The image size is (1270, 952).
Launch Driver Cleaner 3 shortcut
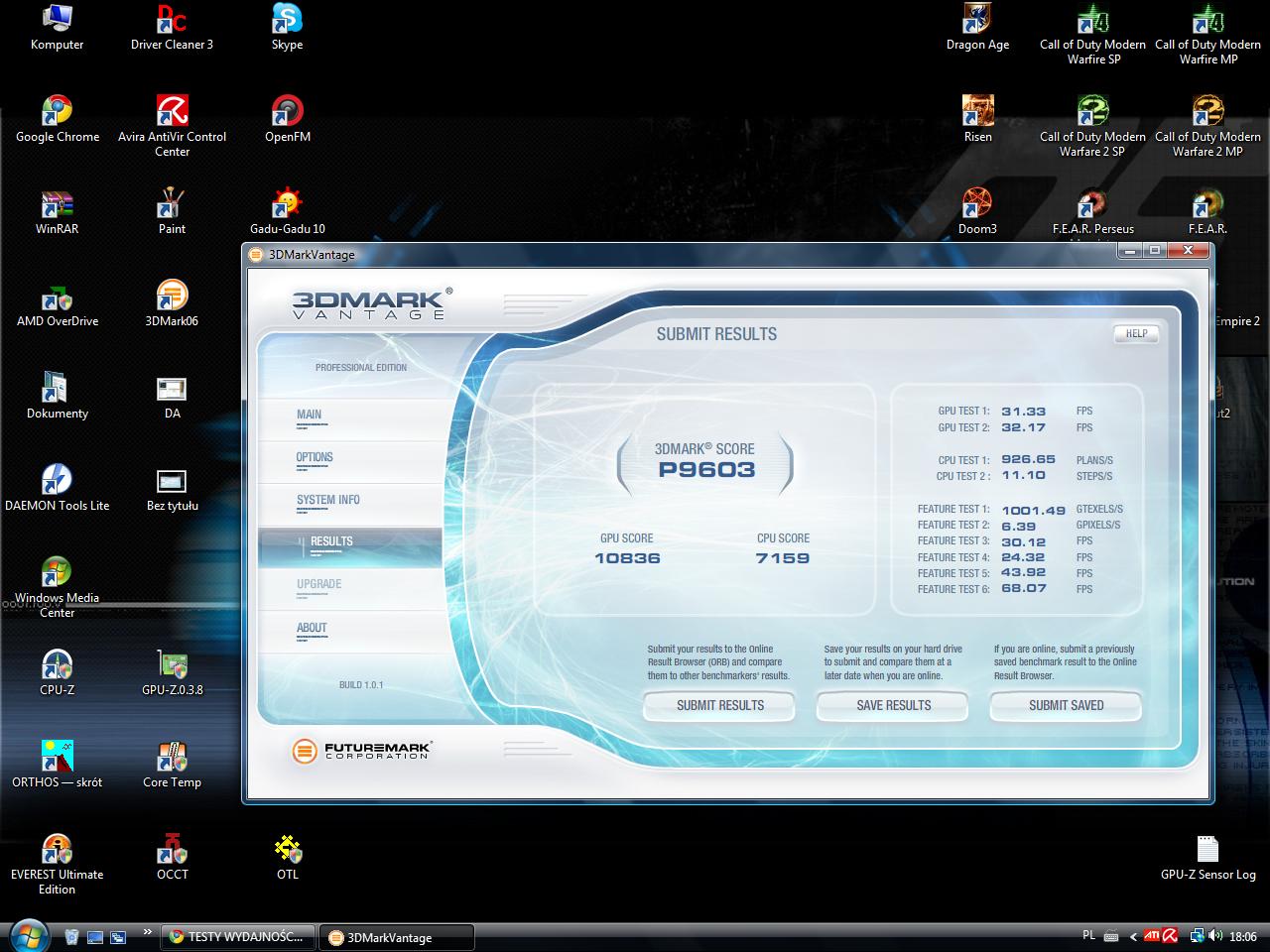coord(172,28)
